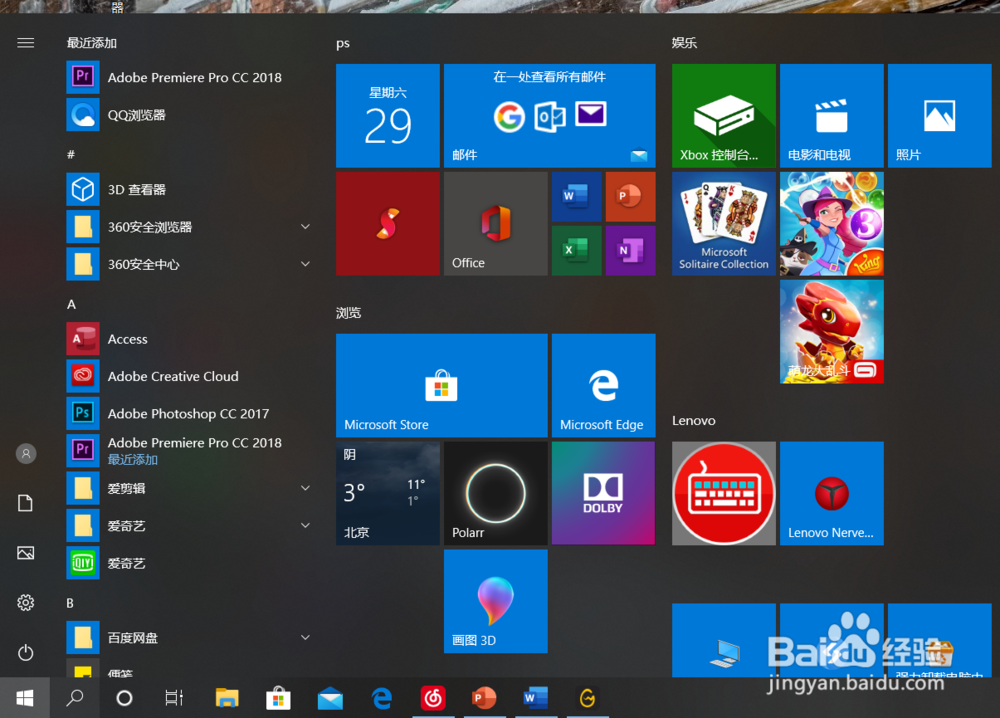Open Microsoft Store tile
The image size is (1000, 718).
point(441,385)
